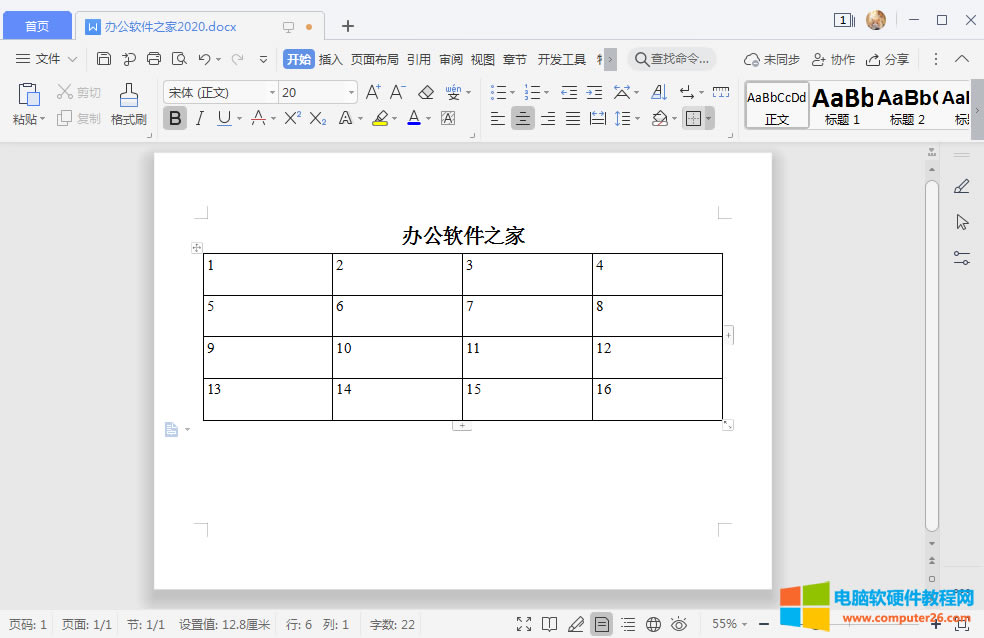Click the clear formatting eraser icon
Viewport: 984px width, 638px height.
(426, 93)
